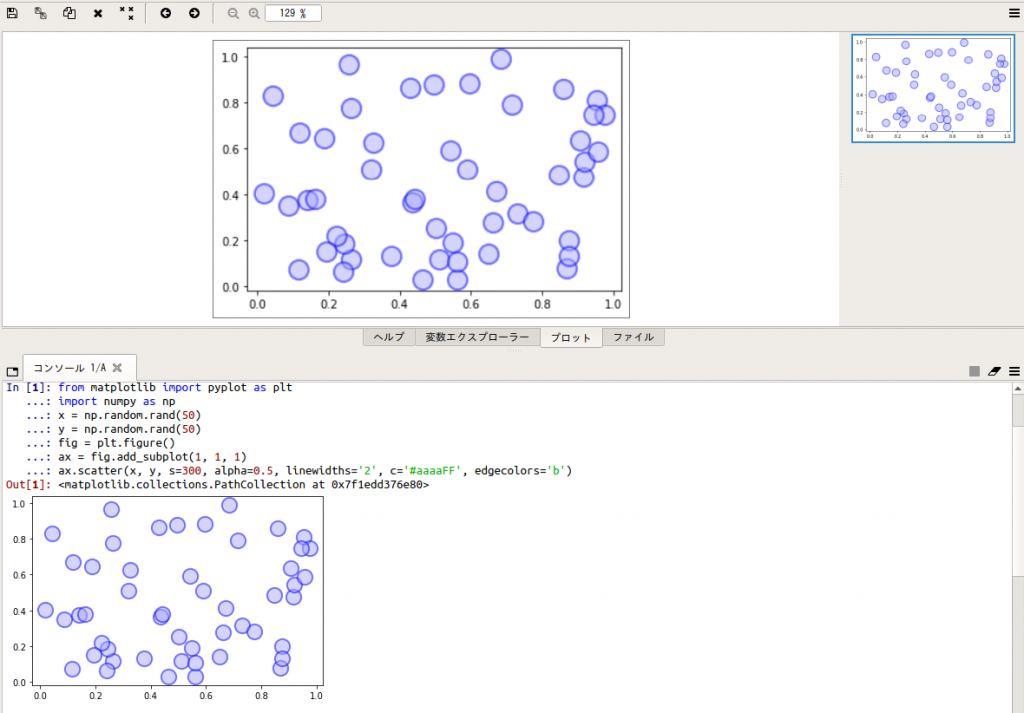The width and height of the screenshot is (1024, 713).
Task: Clear console with eraser icon
Action: pyautogui.click(x=995, y=371)
